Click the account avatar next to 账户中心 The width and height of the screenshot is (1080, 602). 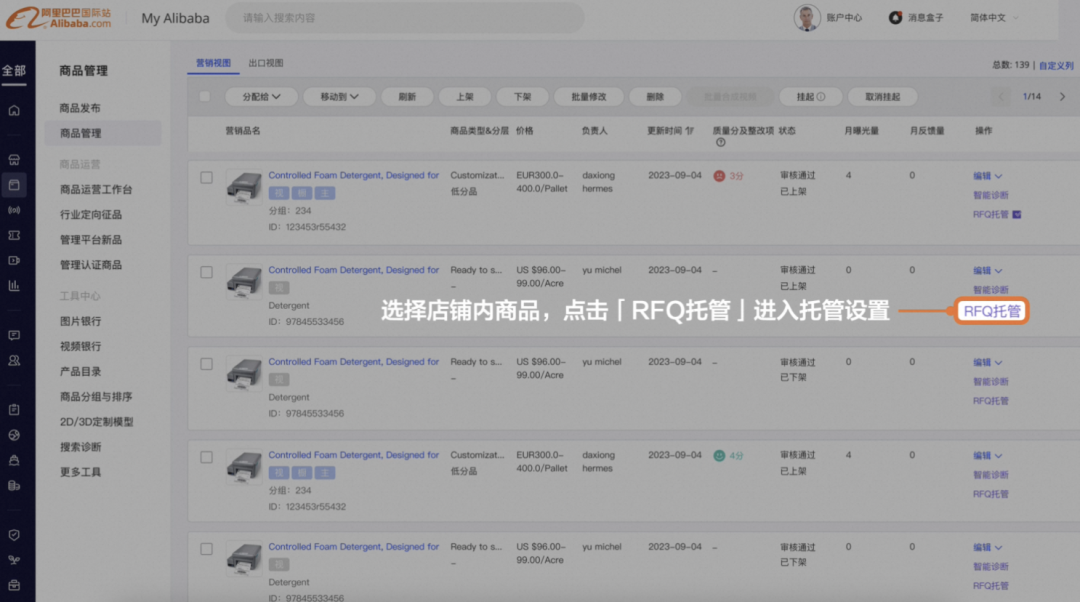click(806, 17)
